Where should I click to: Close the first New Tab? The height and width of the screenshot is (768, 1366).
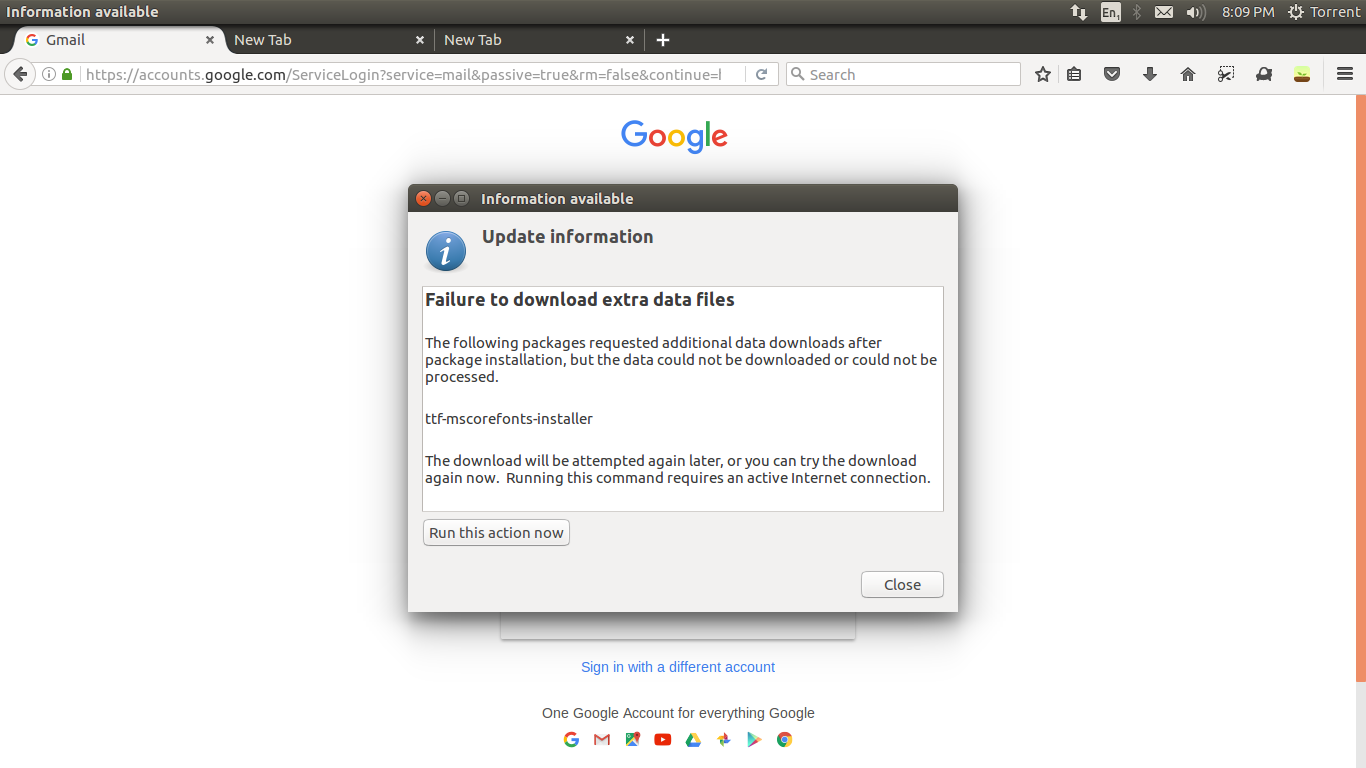(420, 40)
